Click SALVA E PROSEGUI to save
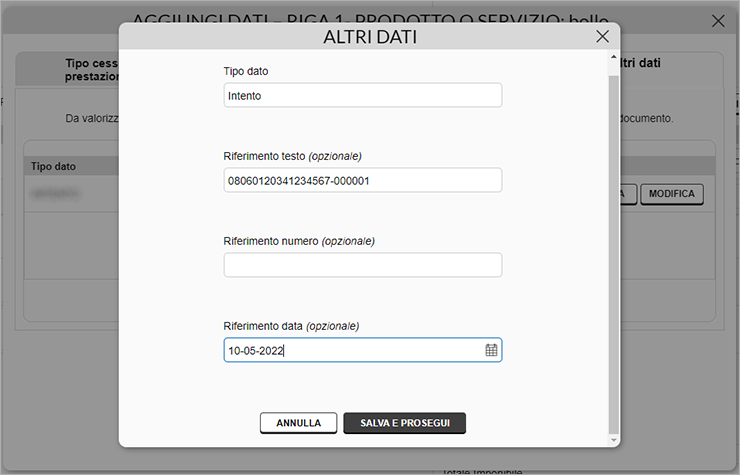This screenshot has height=475, width=740. [404, 423]
